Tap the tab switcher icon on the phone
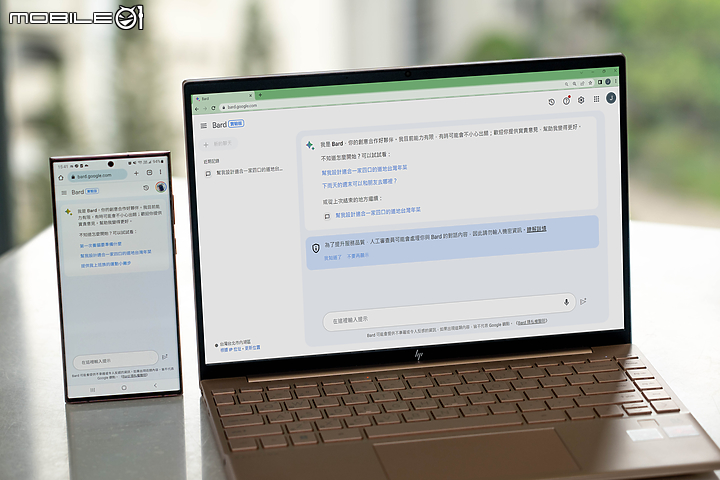 click(149, 173)
